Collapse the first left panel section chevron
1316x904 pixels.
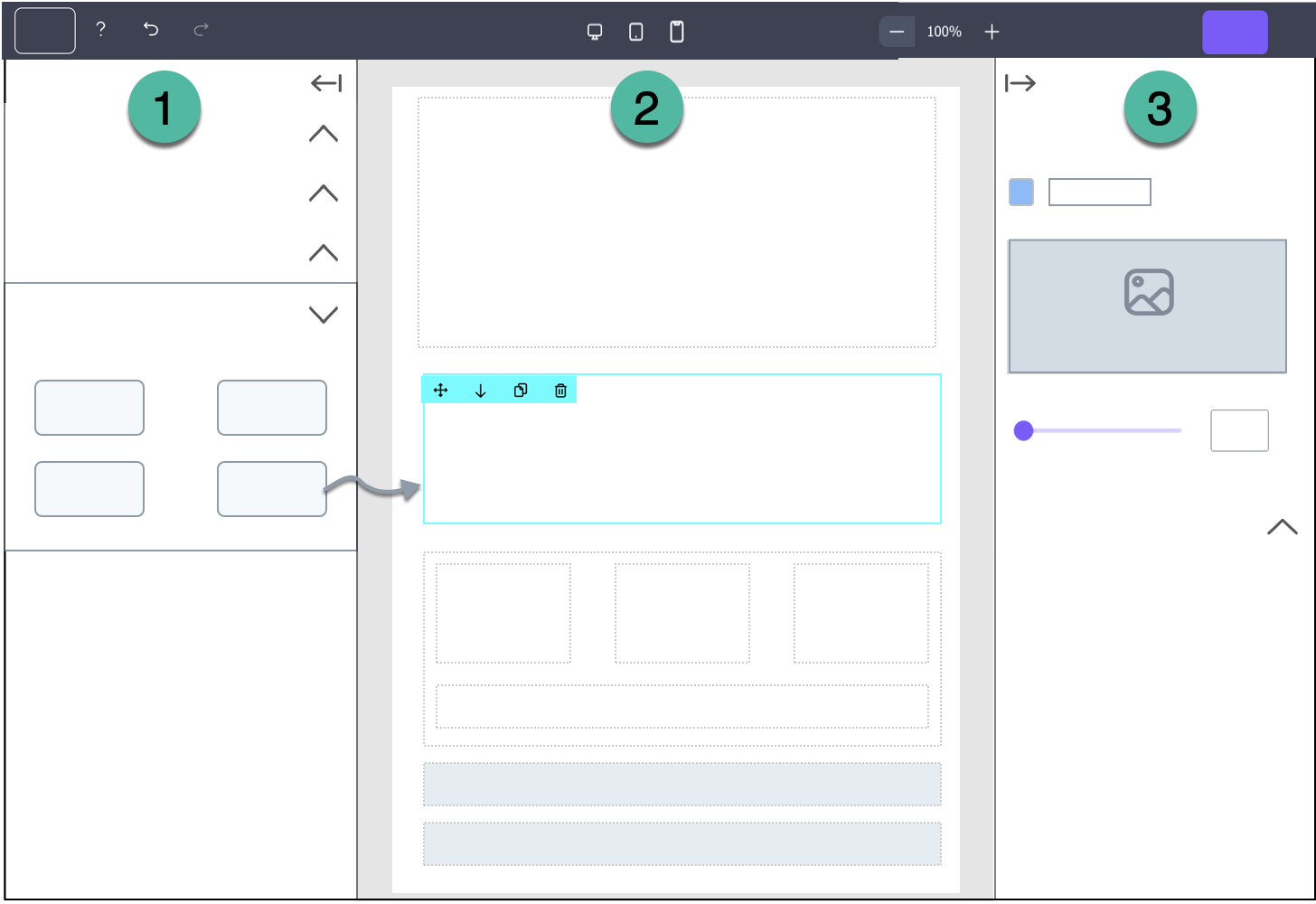pos(324,134)
